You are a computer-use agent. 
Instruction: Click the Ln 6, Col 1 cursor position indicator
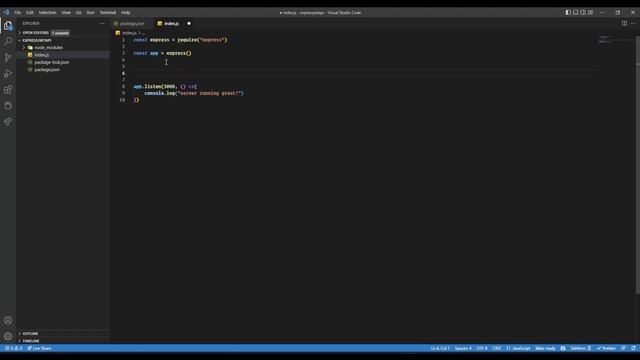pos(440,348)
